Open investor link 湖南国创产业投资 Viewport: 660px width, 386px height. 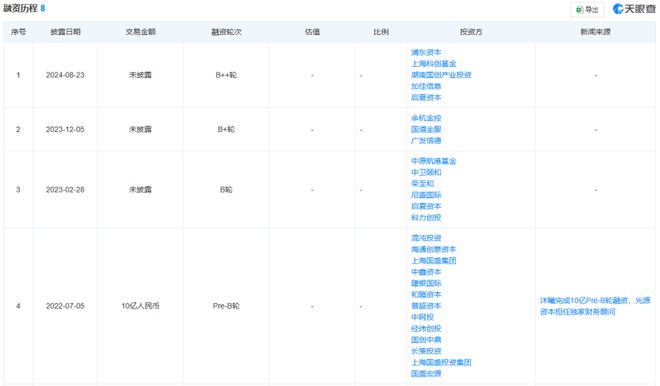(441, 75)
